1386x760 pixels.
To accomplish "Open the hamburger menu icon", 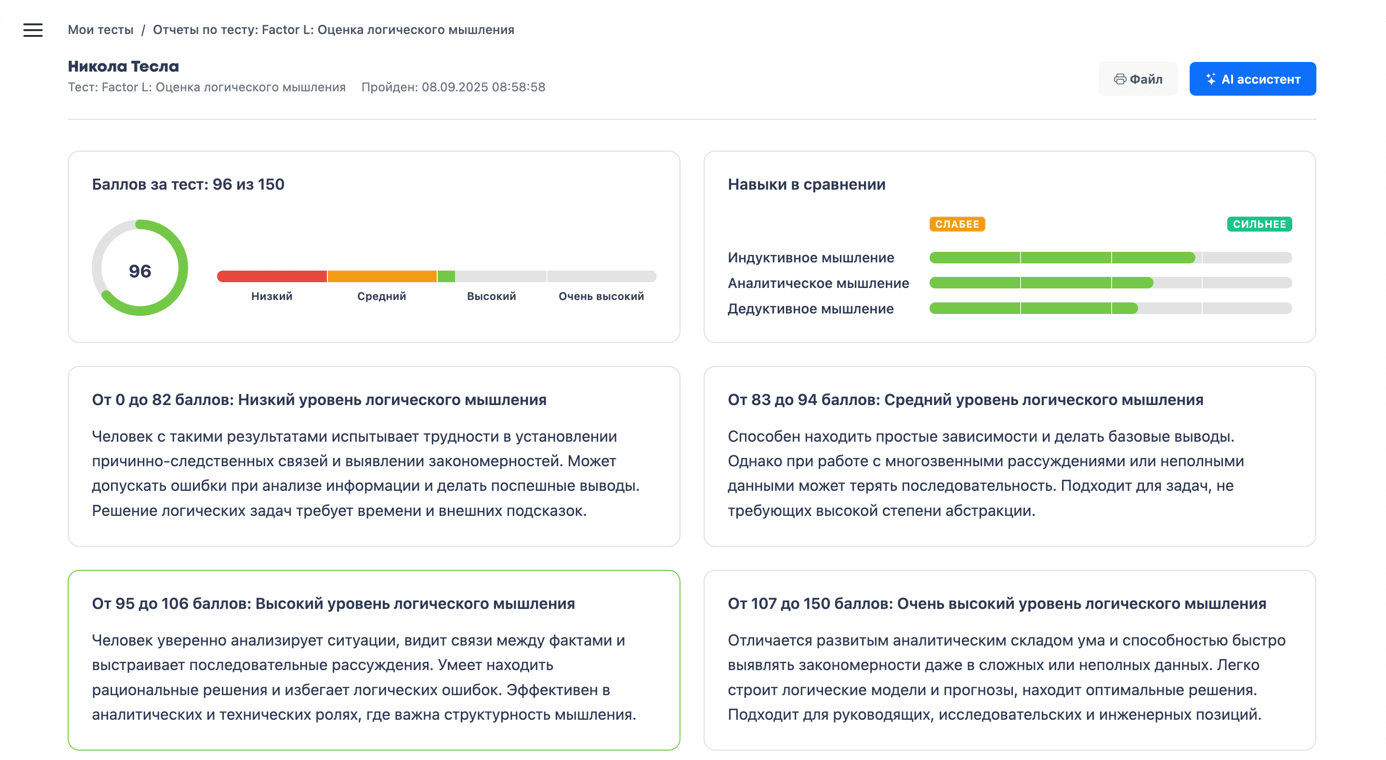I will (x=33, y=30).
